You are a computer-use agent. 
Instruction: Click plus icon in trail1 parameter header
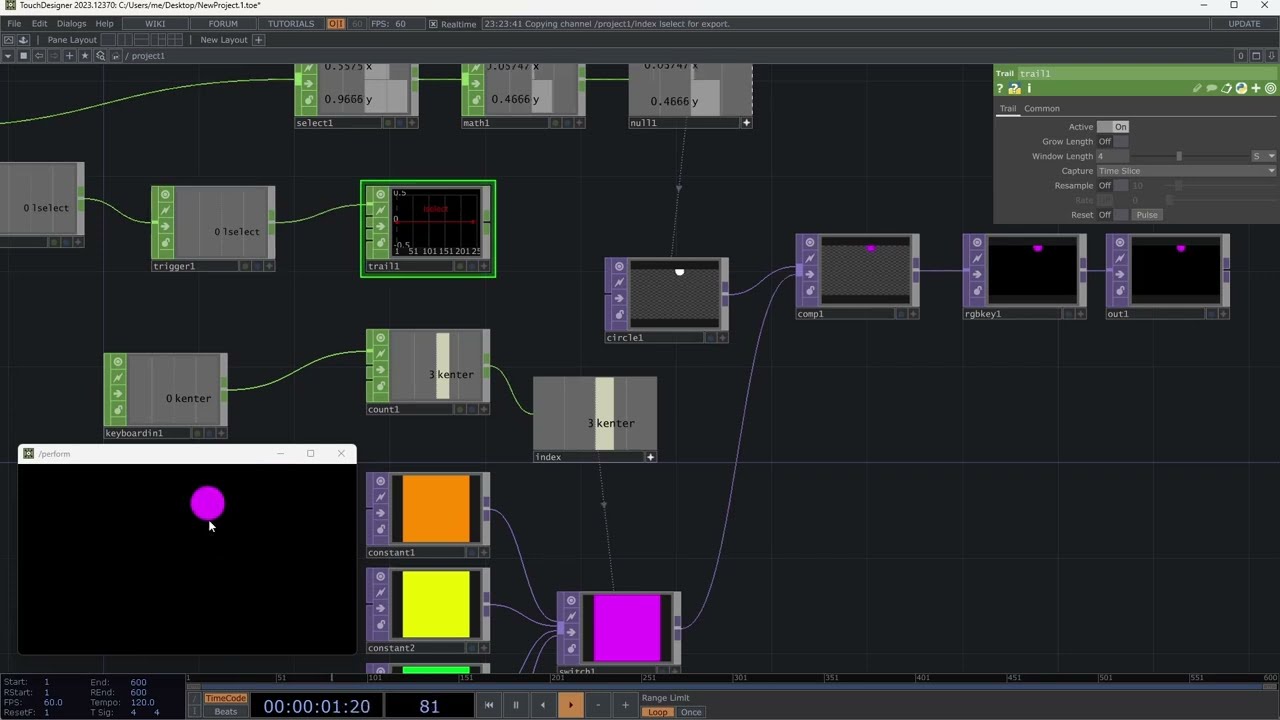click(1256, 88)
